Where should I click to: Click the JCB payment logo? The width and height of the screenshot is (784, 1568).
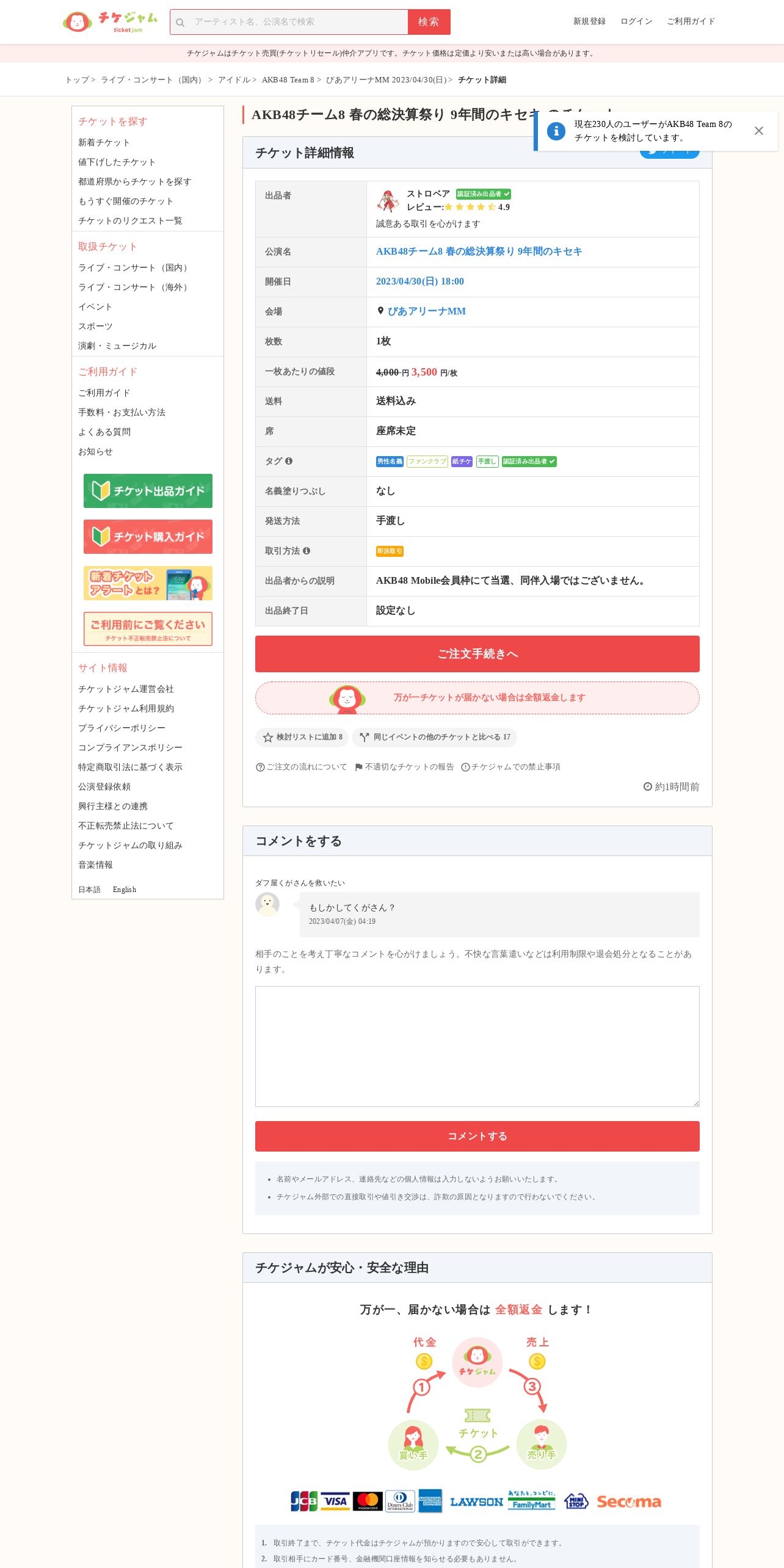[x=304, y=1501]
